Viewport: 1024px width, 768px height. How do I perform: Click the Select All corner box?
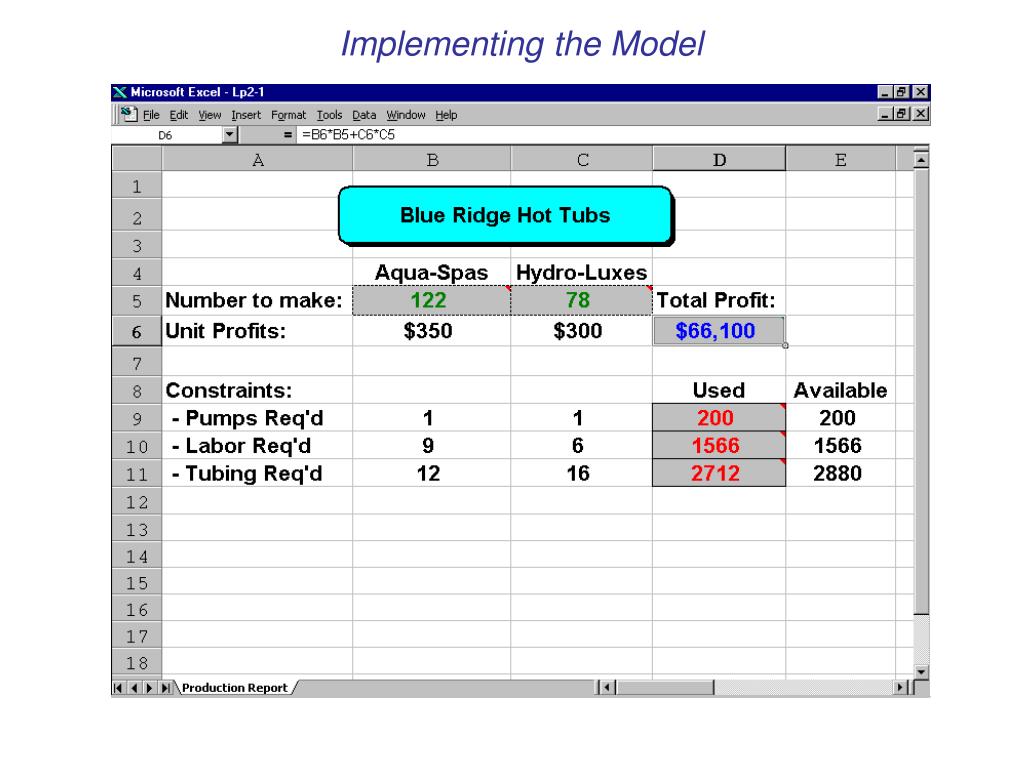coord(137,159)
